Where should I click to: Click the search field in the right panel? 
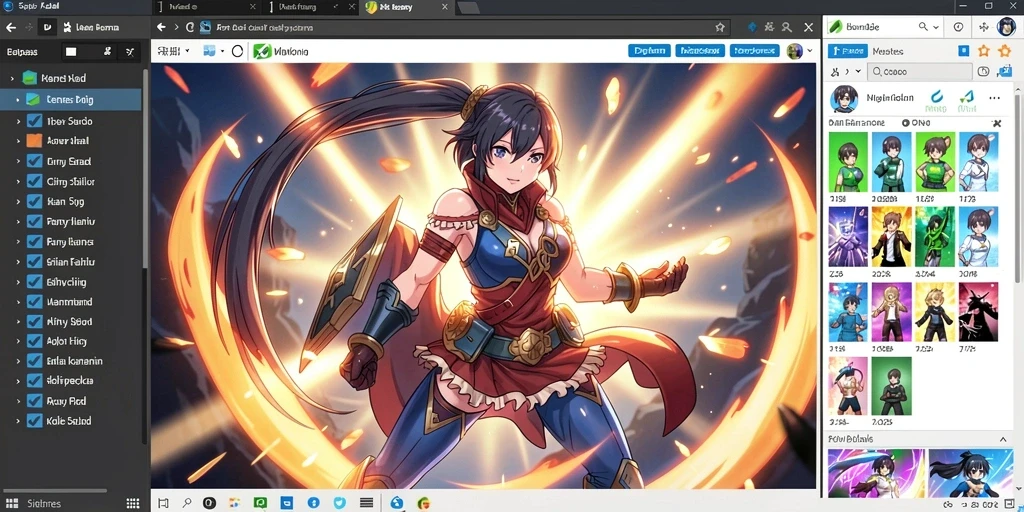pos(920,72)
